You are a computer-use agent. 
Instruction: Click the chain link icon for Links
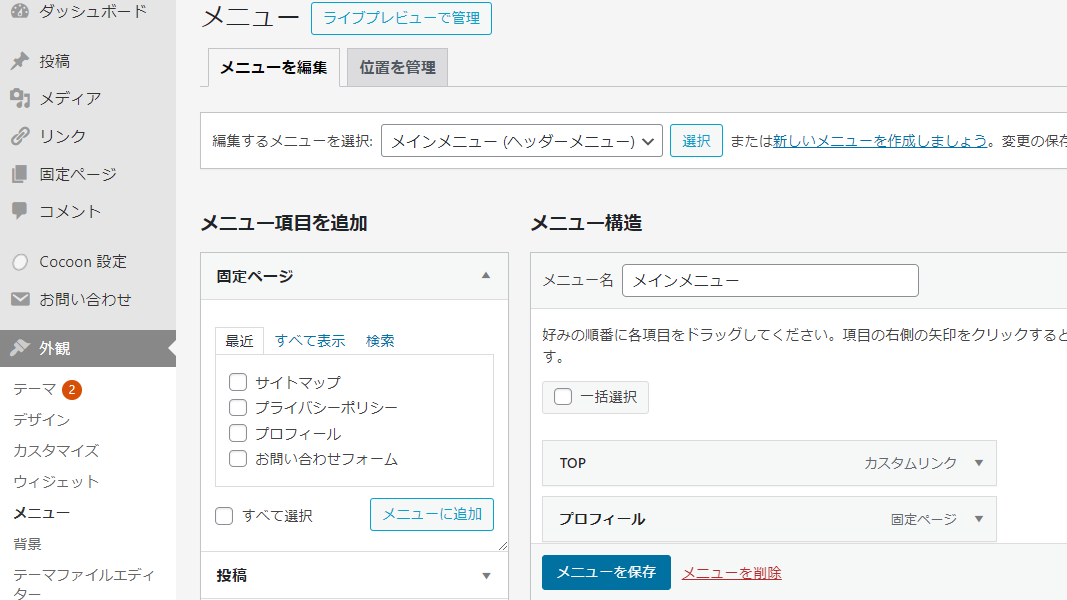20,136
